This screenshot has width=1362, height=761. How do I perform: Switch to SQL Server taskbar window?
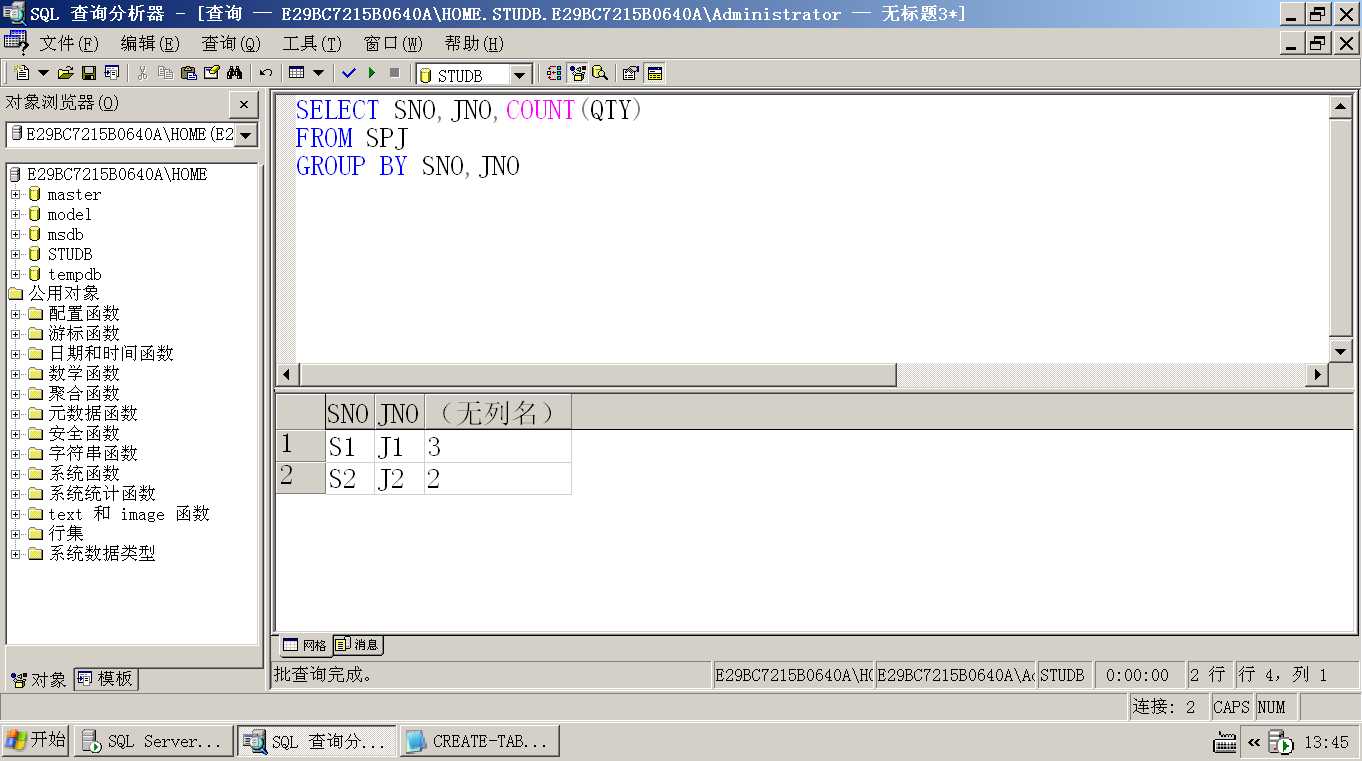click(x=154, y=741)
